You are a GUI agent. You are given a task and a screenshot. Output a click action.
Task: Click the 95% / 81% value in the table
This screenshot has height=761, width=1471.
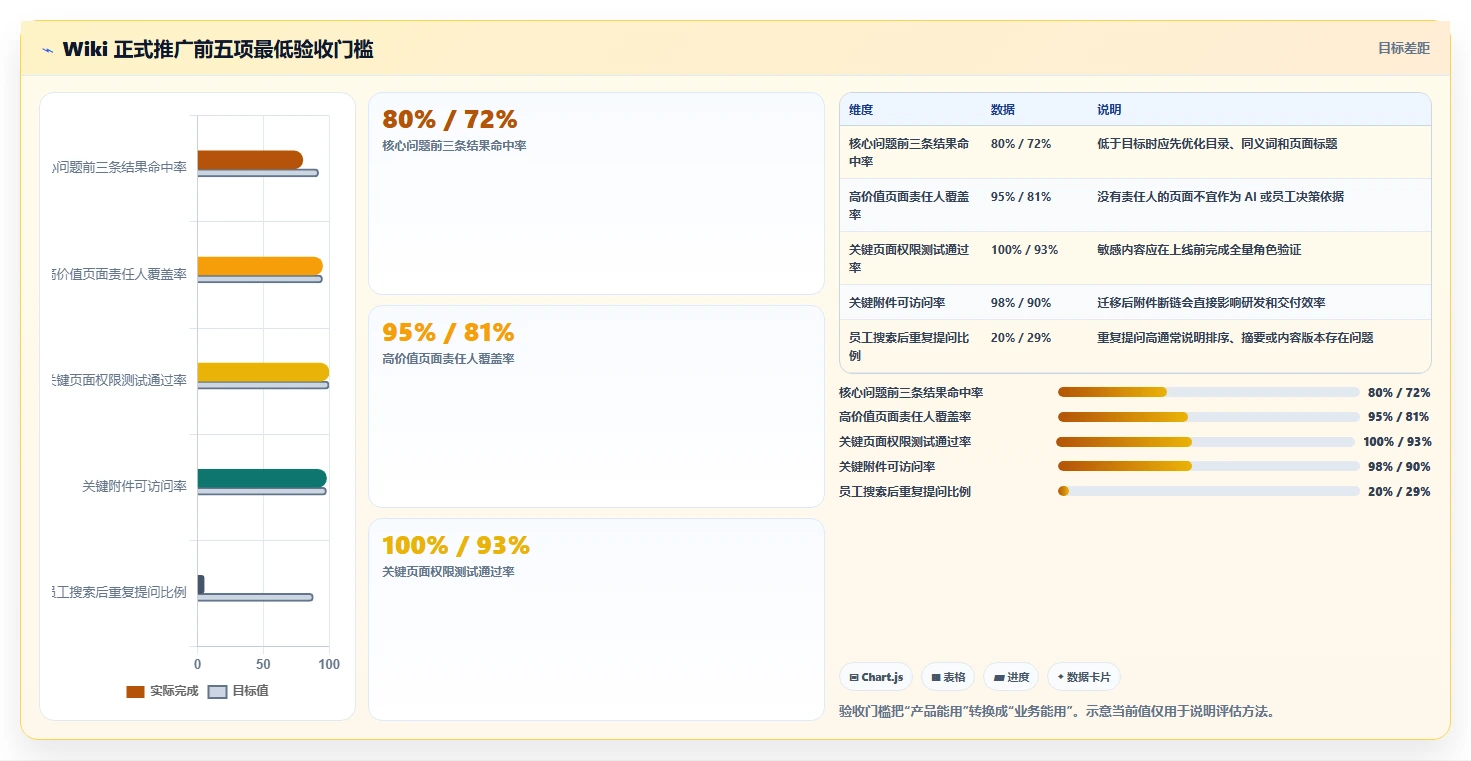pos(1021,197)
